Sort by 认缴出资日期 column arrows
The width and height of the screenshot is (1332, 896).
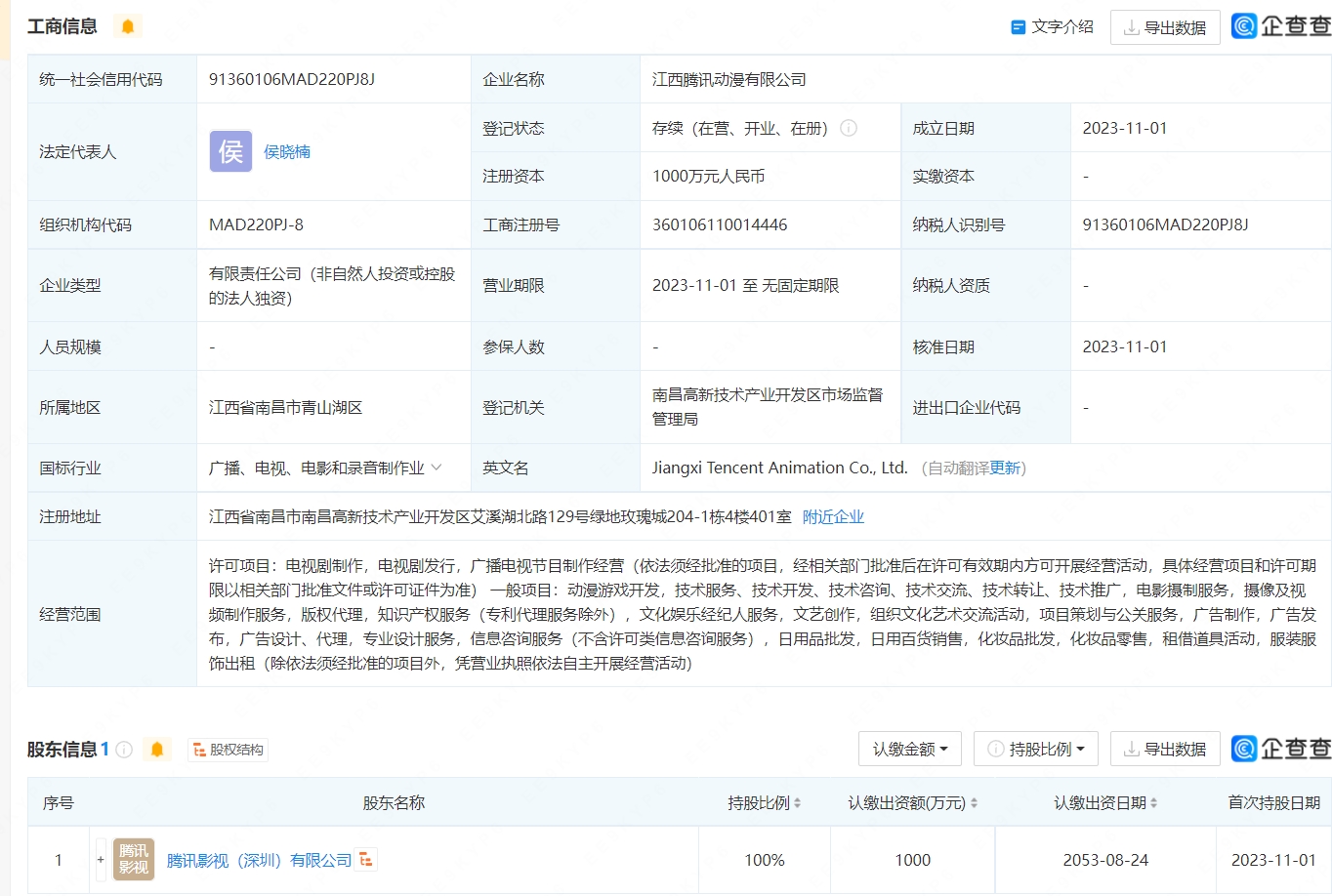(1153, 803)
